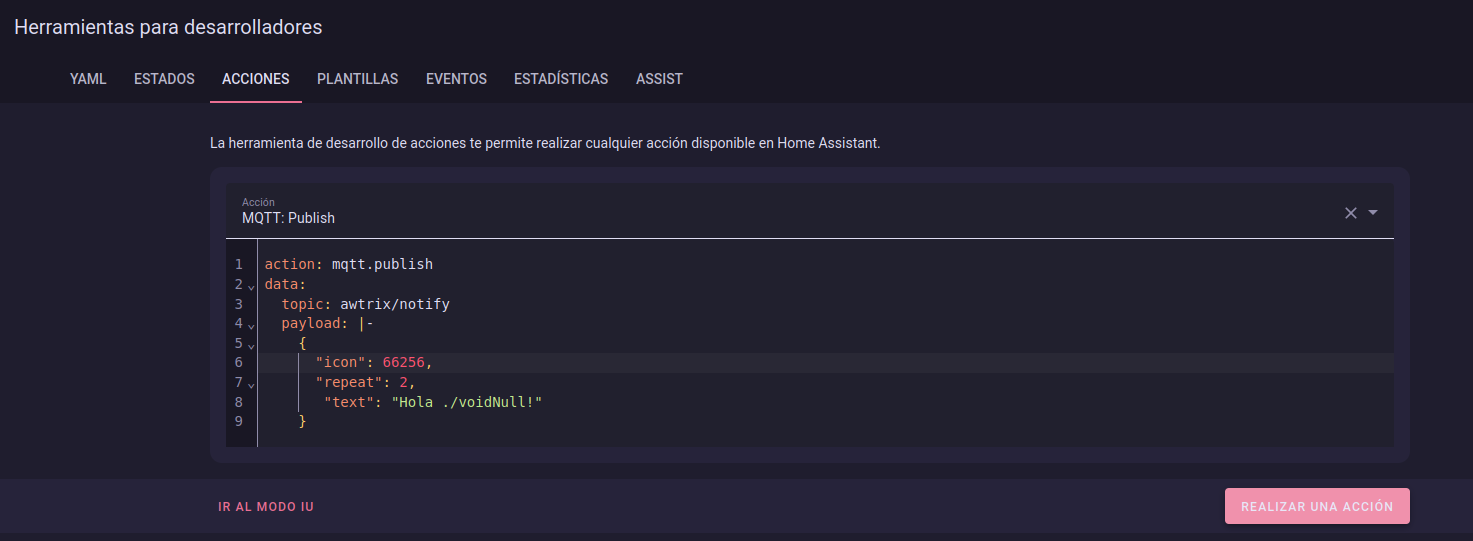Place cursor on the awtrix/notify topic value
The width and height of the screenshot is (1473, 541).
click(393, 304)
